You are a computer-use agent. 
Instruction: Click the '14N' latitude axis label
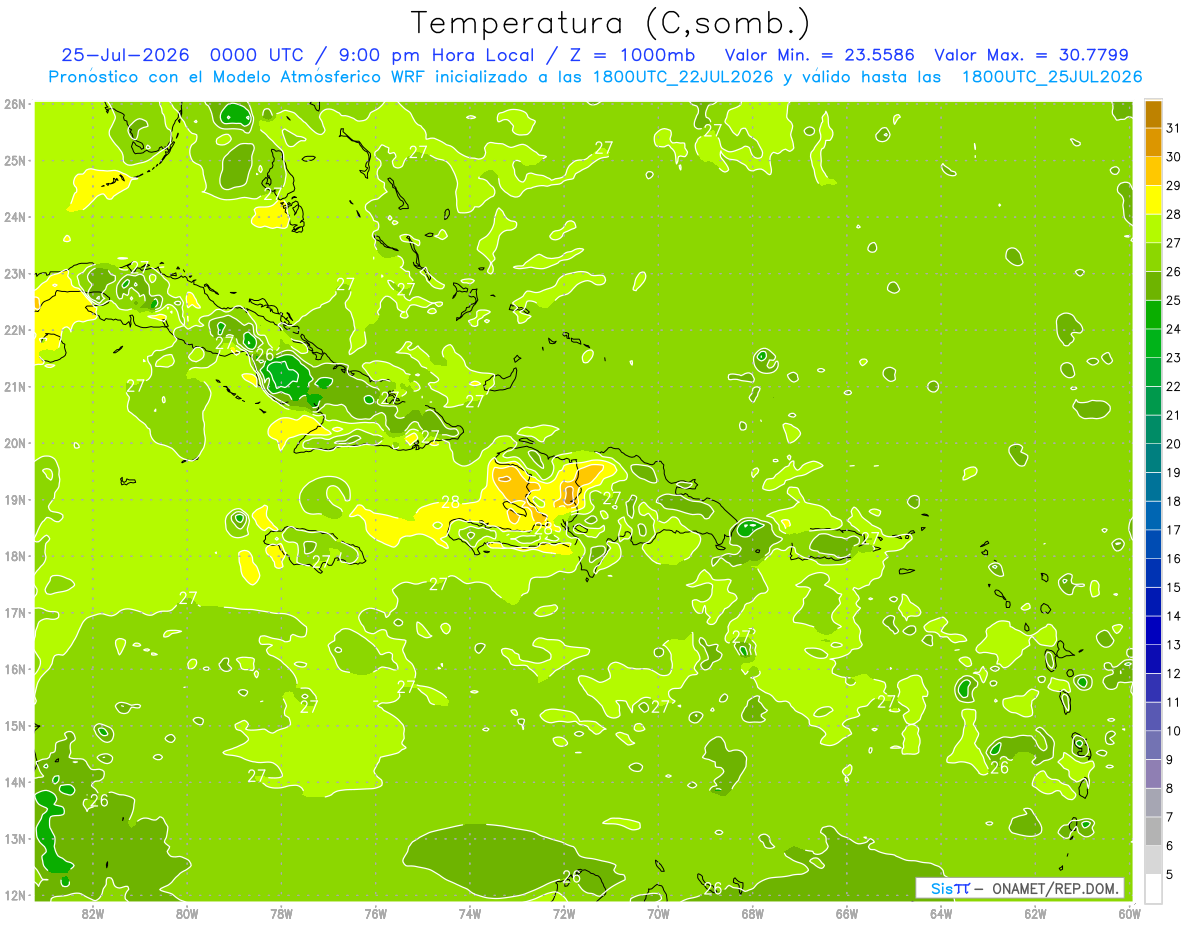[x=14, y=782]
